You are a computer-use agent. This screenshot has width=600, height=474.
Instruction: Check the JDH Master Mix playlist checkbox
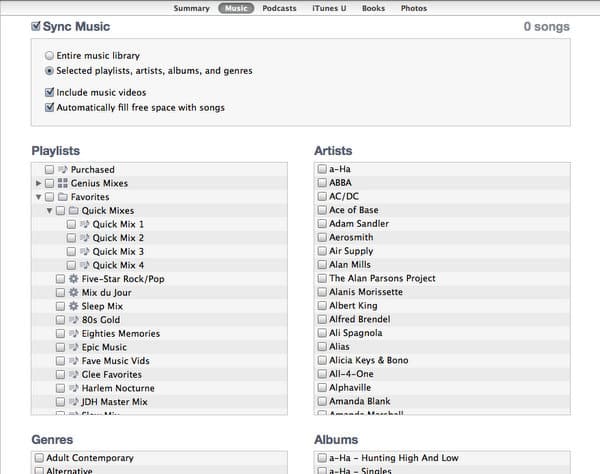[60, 402]
